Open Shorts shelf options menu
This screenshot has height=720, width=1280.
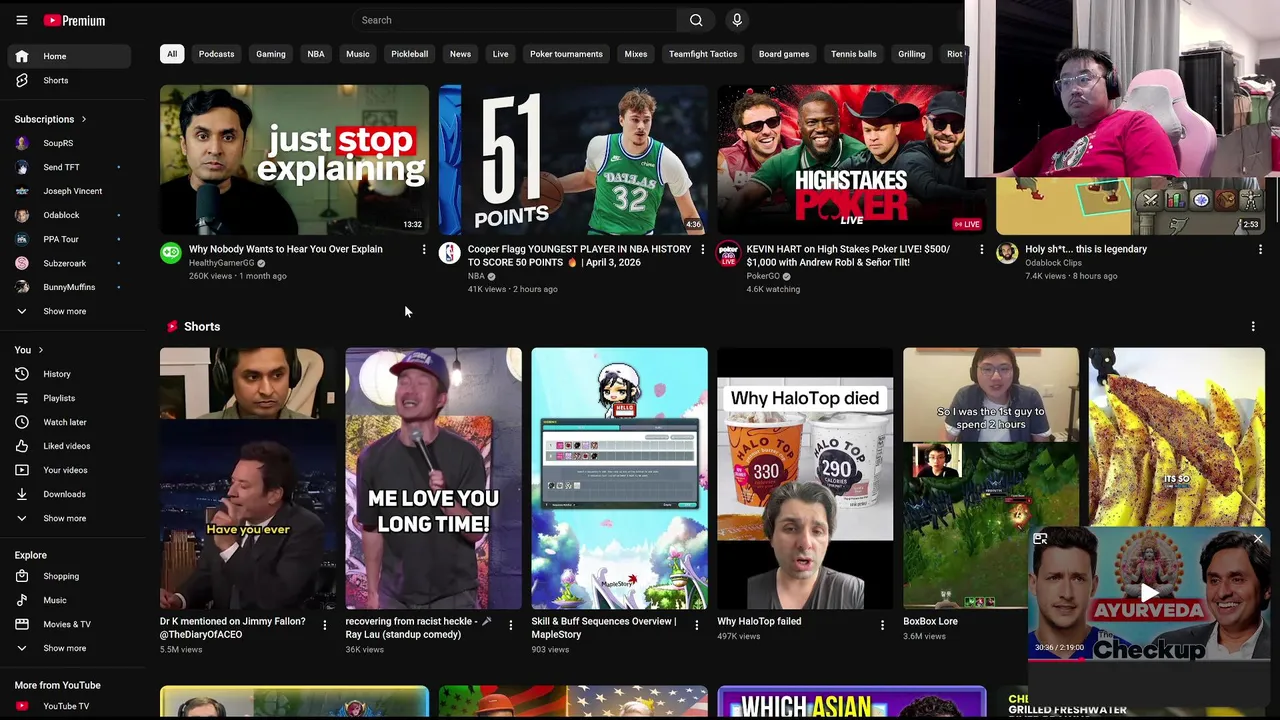click(x=1253, y=326)
